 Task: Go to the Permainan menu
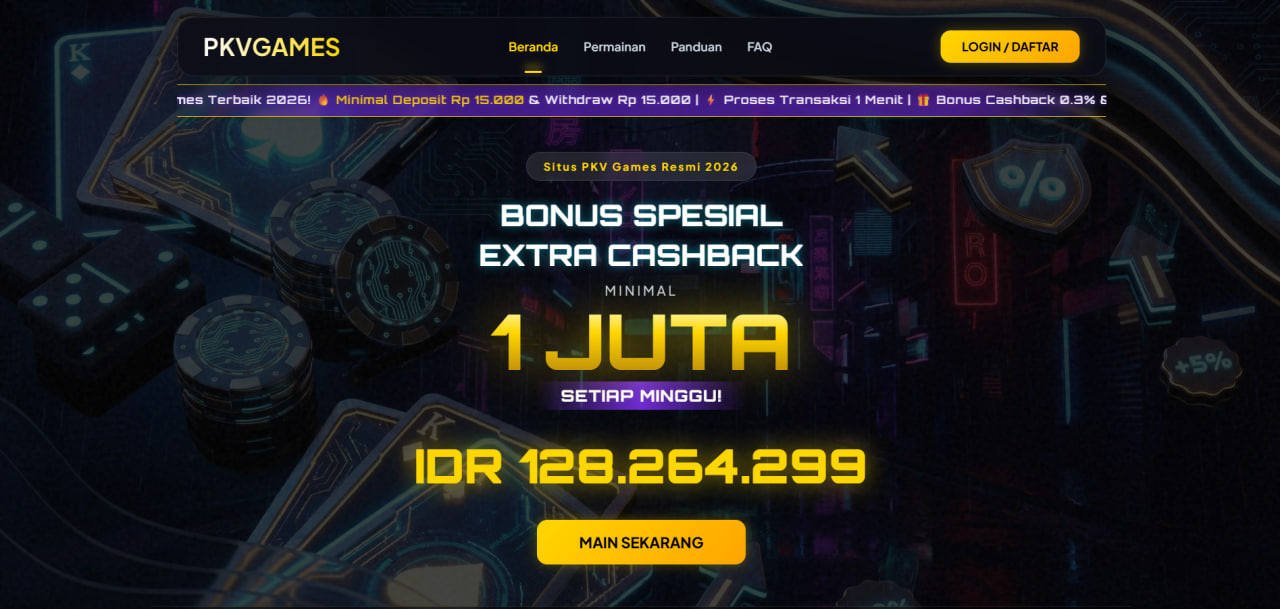click(614, 47)
